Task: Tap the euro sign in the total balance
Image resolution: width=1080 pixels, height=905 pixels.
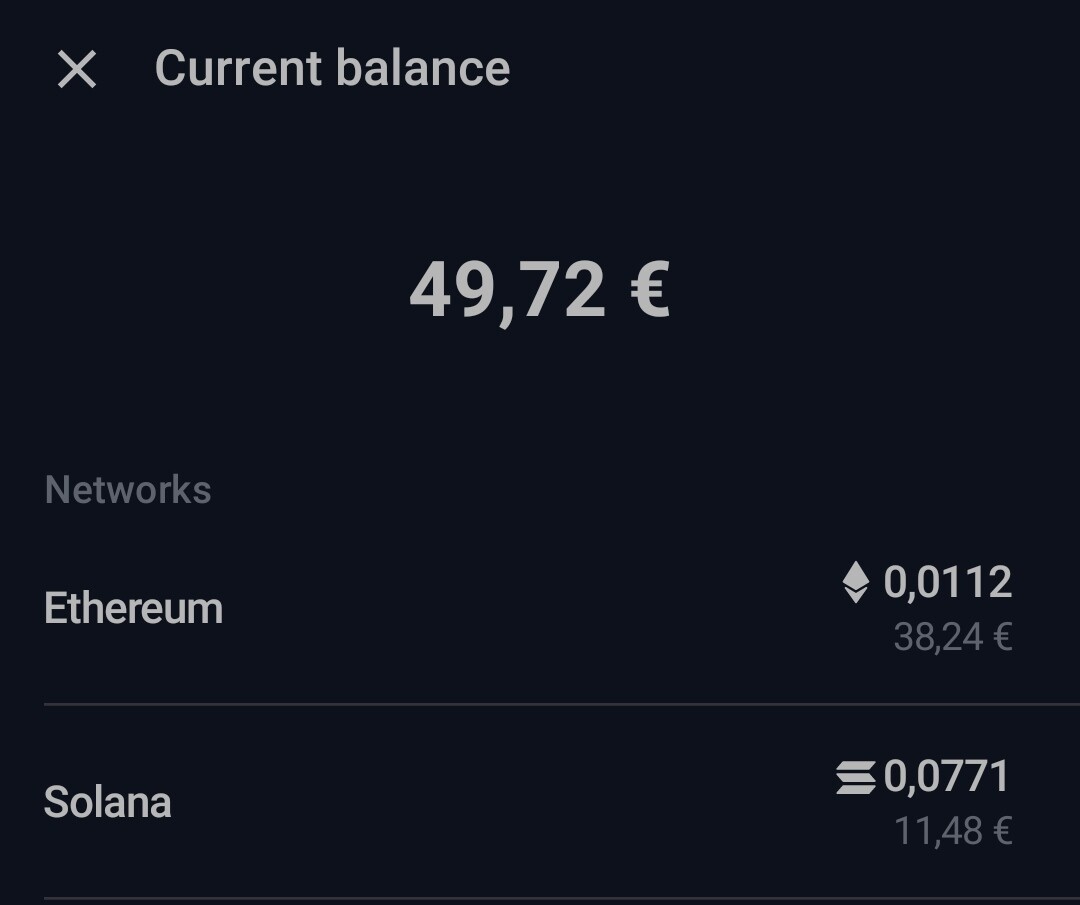Action: point(650,289)
